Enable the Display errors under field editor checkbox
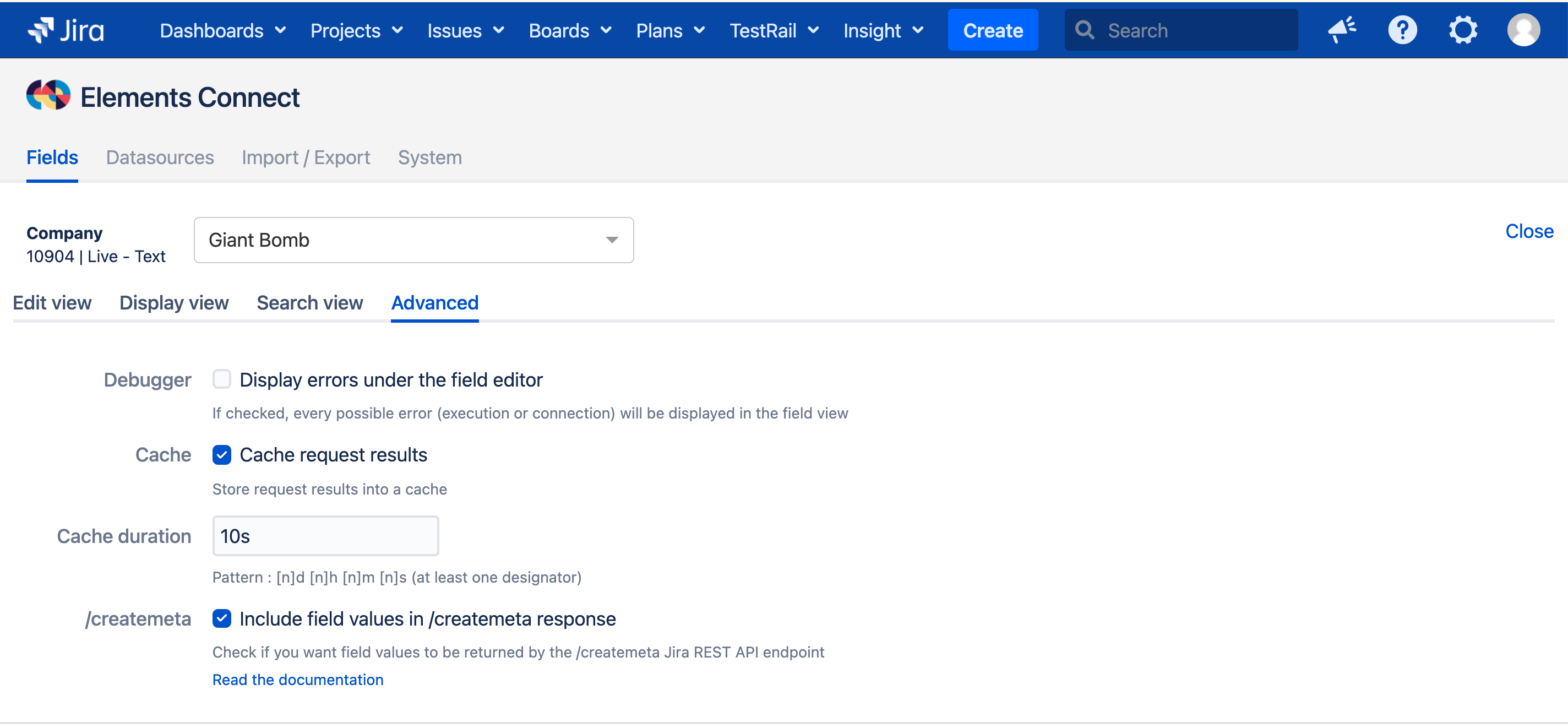 pyautogui.click(x=221, y=379)
